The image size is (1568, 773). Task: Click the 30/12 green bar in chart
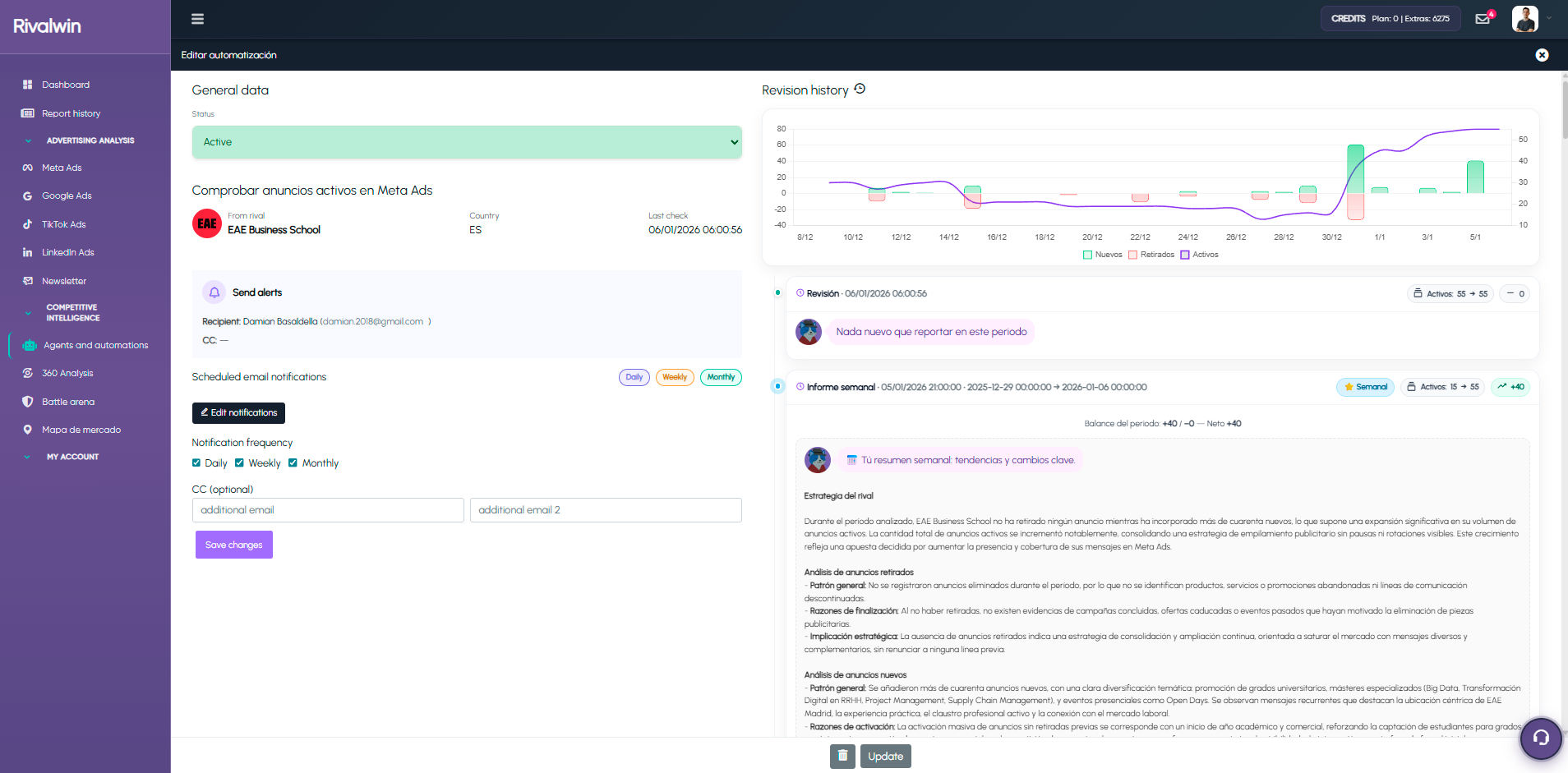click(x=1356, y=168)
